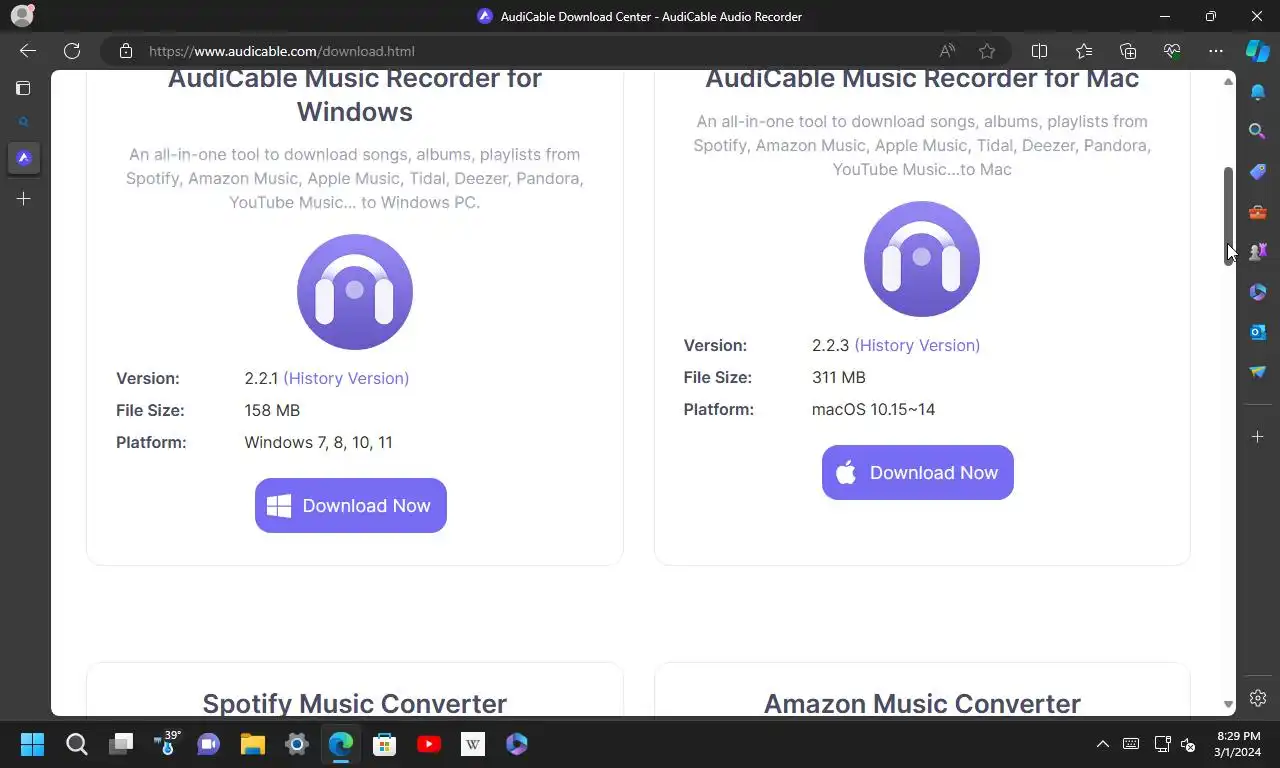1280x768 pixels.
Task: Open sidebar Tools briefcase
Action: (x=1258, y=211)
